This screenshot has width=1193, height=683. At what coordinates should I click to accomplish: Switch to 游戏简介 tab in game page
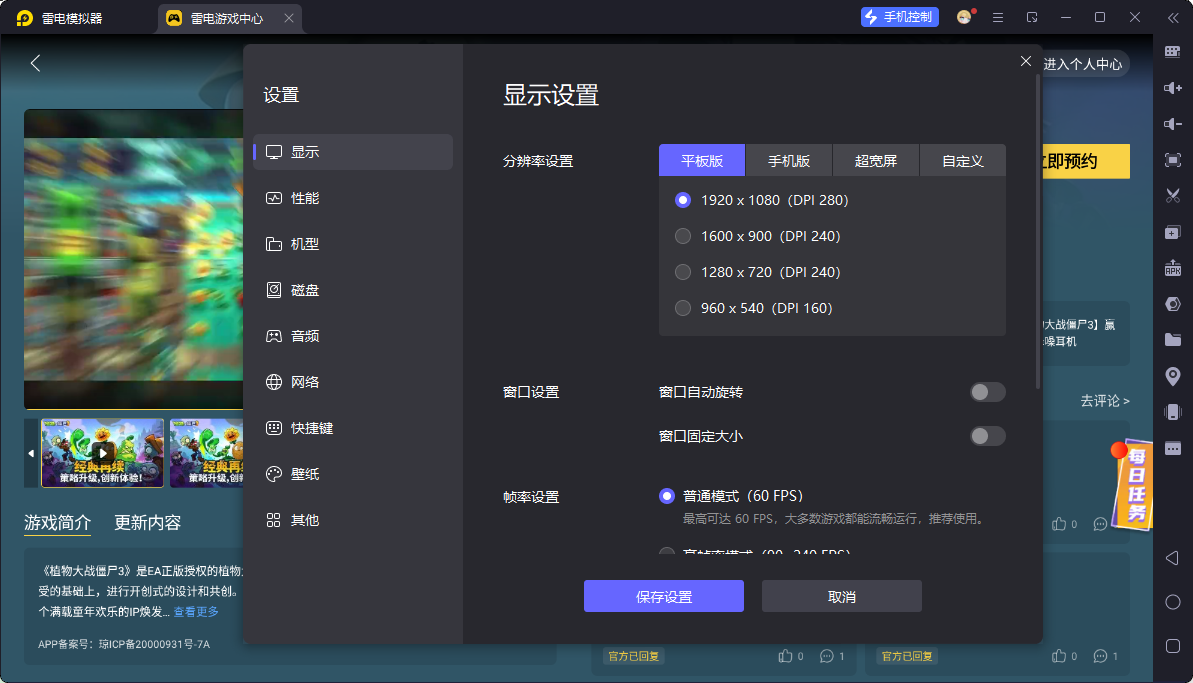click(57, 523)
